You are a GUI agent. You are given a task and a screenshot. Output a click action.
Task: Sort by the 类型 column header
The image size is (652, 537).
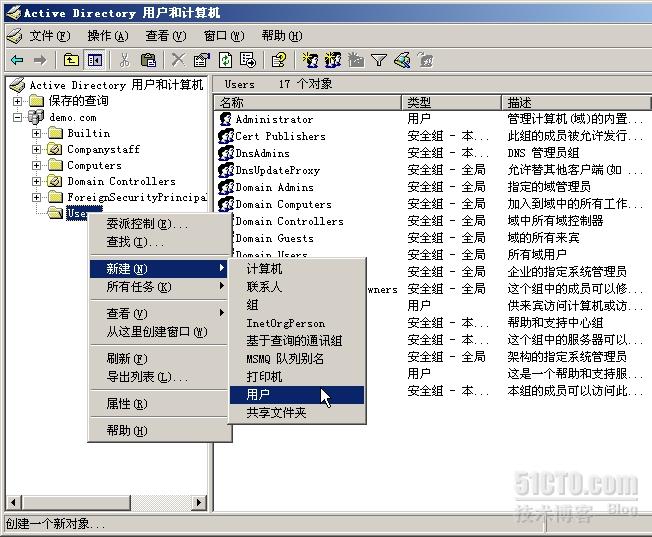click(x=452, y=102)
